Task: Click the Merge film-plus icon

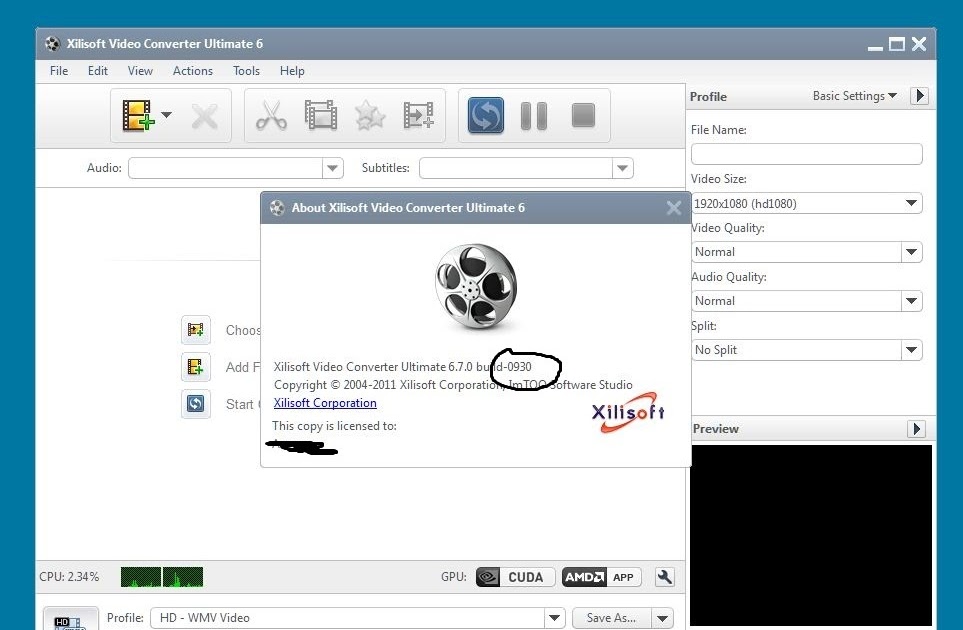Action: (419, 115)
